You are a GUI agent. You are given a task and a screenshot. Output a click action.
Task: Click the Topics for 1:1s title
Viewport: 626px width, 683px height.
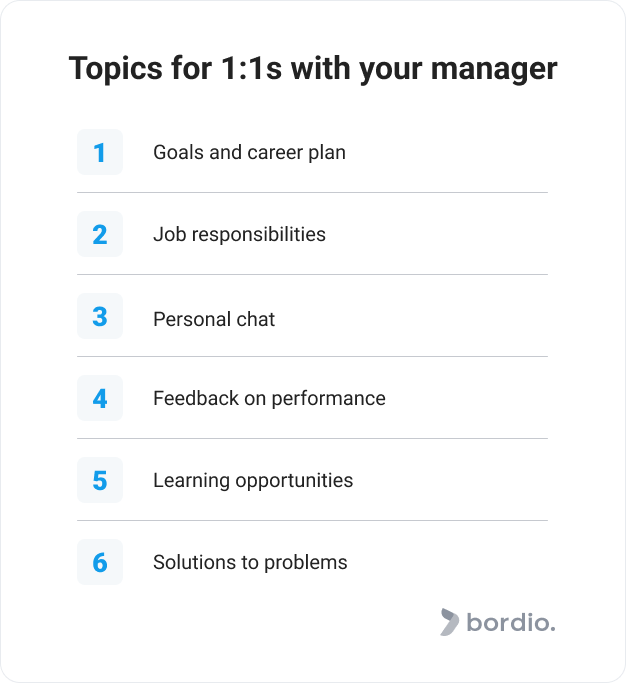pyautogui.click(x=313, y=69)
